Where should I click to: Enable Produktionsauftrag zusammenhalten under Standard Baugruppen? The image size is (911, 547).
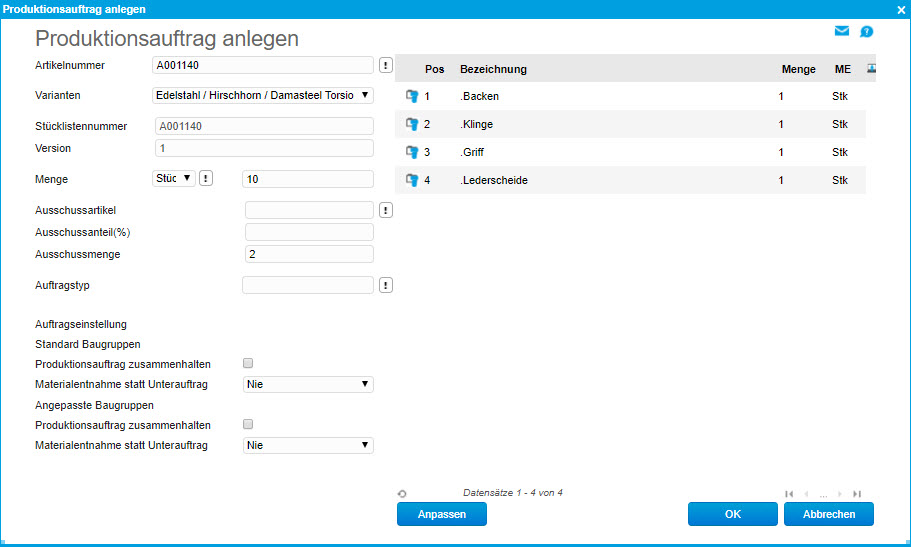coord(248,364)
